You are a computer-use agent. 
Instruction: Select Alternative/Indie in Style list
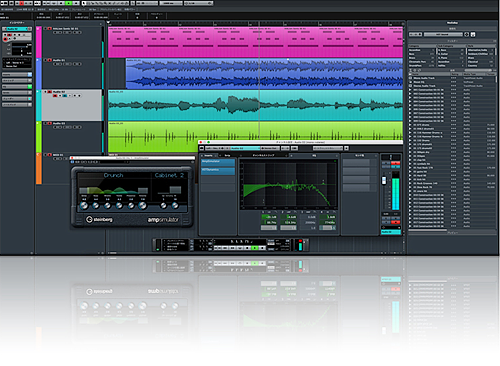[480, 50]
